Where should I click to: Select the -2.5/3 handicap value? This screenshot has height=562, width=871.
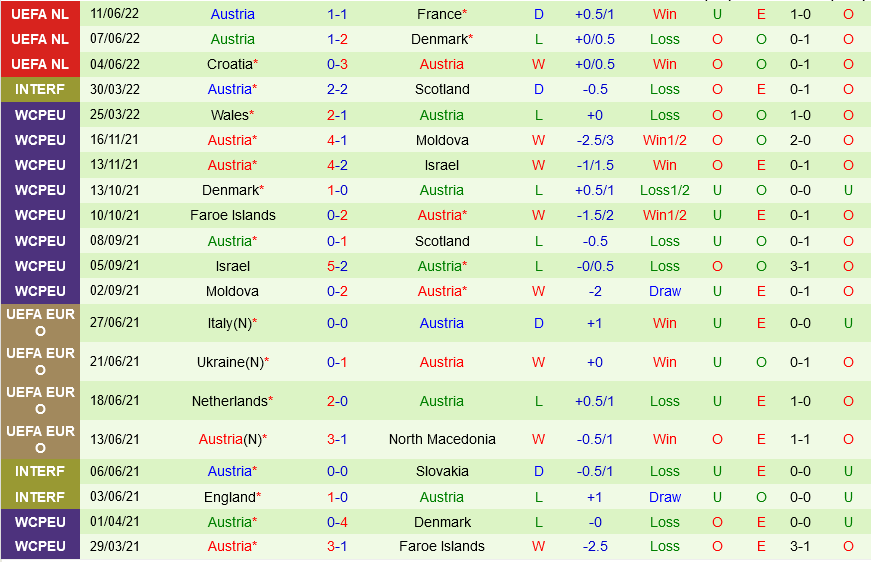tap(595, 140)
